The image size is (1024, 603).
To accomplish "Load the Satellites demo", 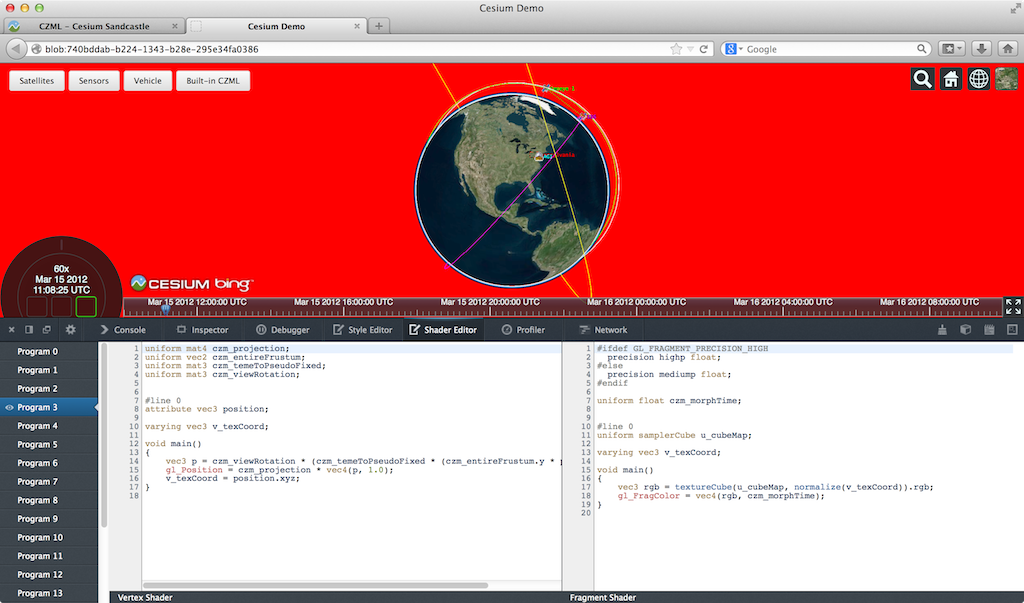I will (37, 81).
